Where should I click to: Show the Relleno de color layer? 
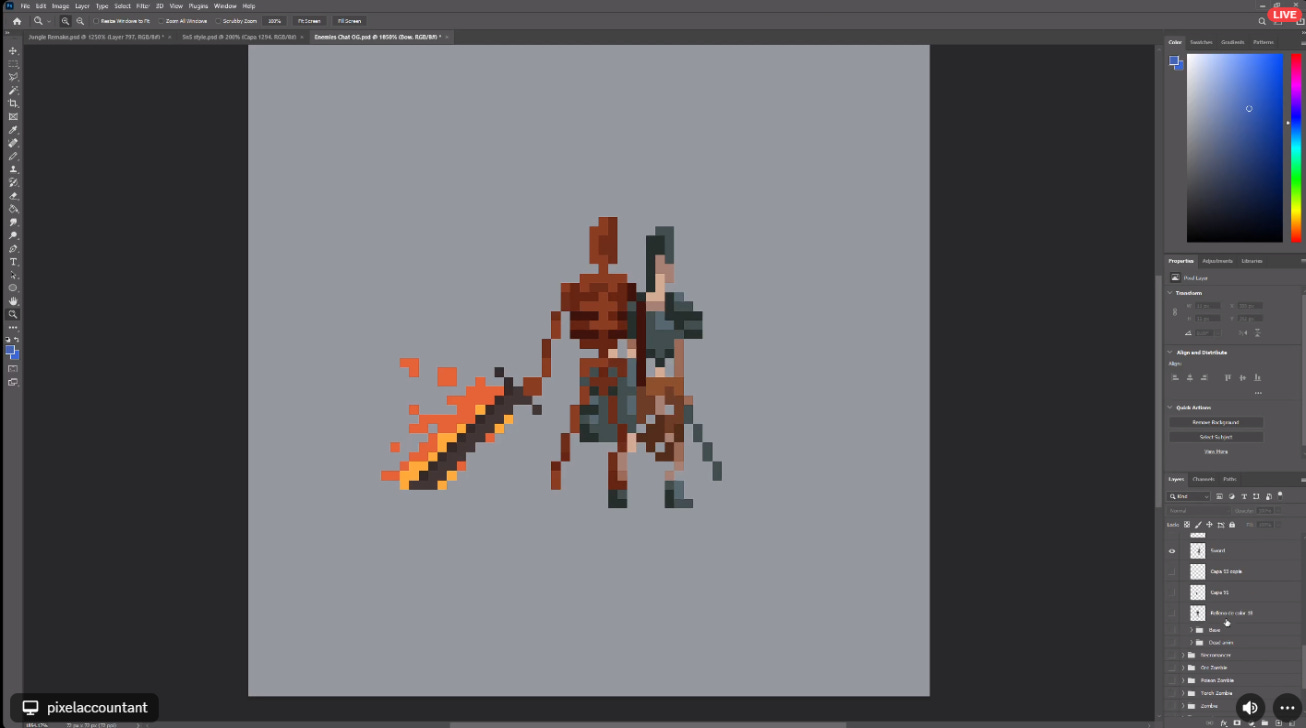pyautogui.click(x=1172, y=613)
